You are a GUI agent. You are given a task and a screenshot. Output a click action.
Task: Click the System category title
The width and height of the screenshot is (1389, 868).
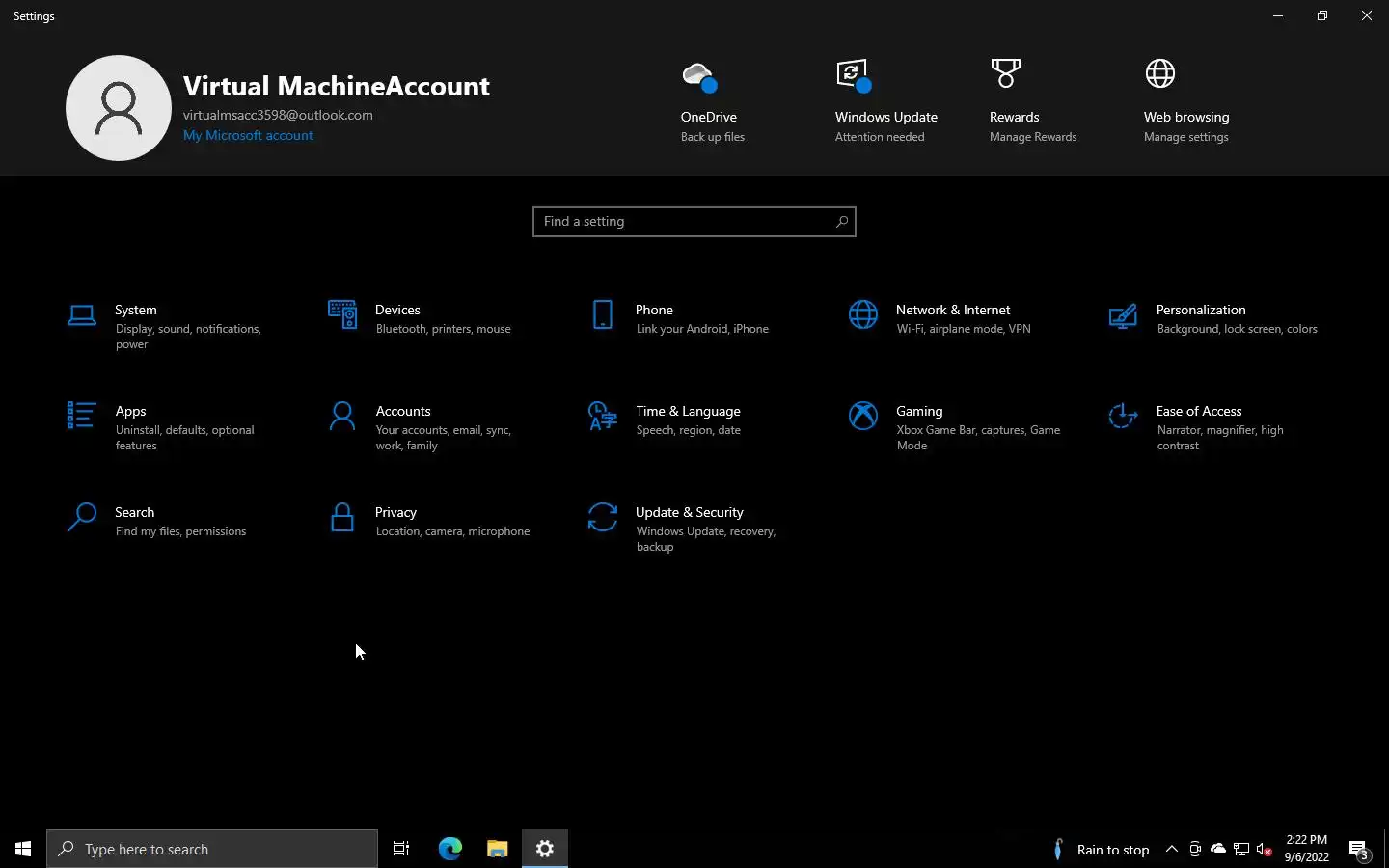pyautogui.click(x=136, y=310)
